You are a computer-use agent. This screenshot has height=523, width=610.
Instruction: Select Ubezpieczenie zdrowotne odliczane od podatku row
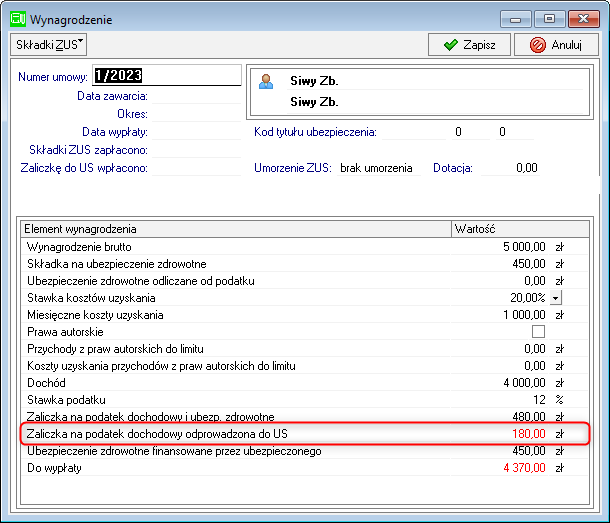pyautogui.click(x=305, y=281)
